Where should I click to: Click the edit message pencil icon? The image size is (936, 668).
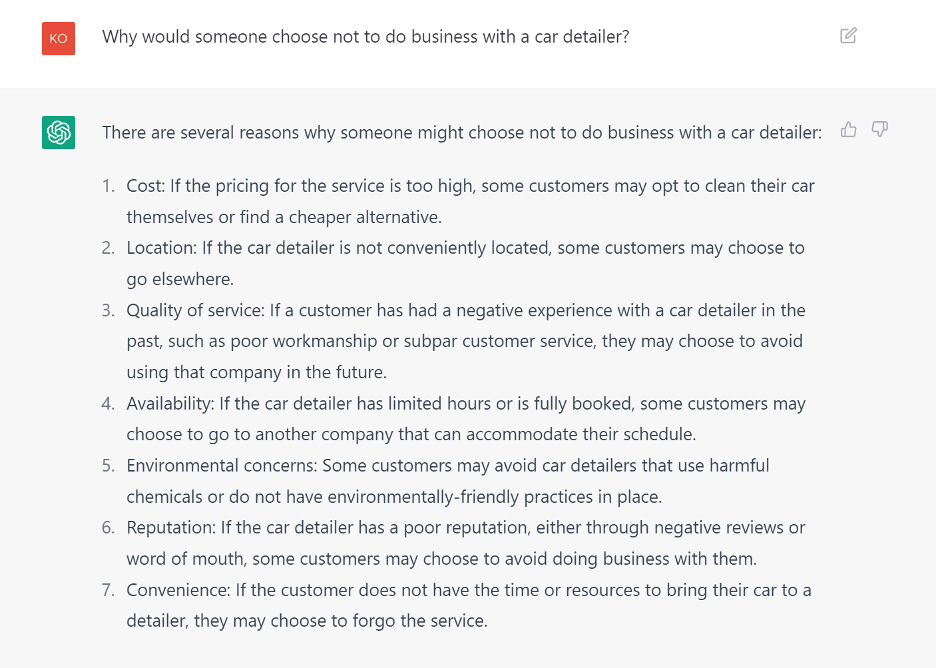pos(848,36)
